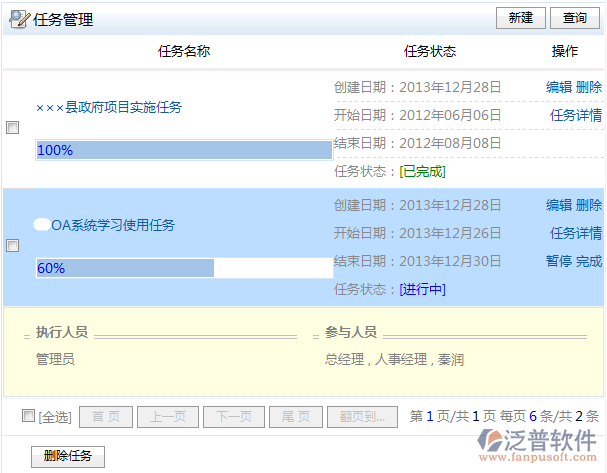Check the box for OA系统学习使用任务

tap(12, 246)
